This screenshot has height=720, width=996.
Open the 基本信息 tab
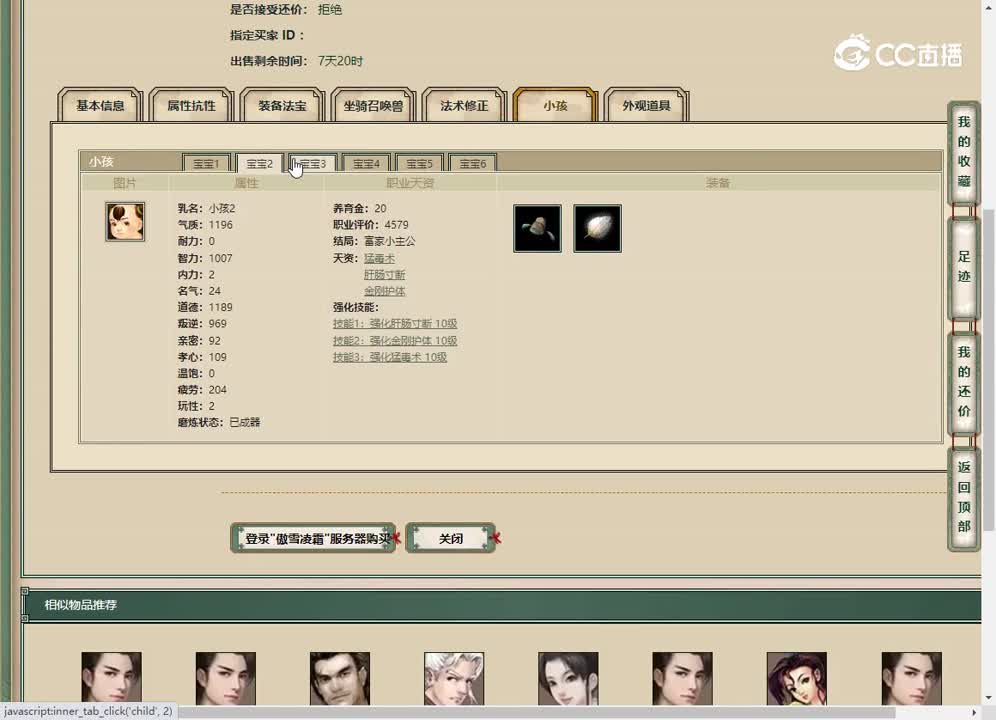coord(100,105)
